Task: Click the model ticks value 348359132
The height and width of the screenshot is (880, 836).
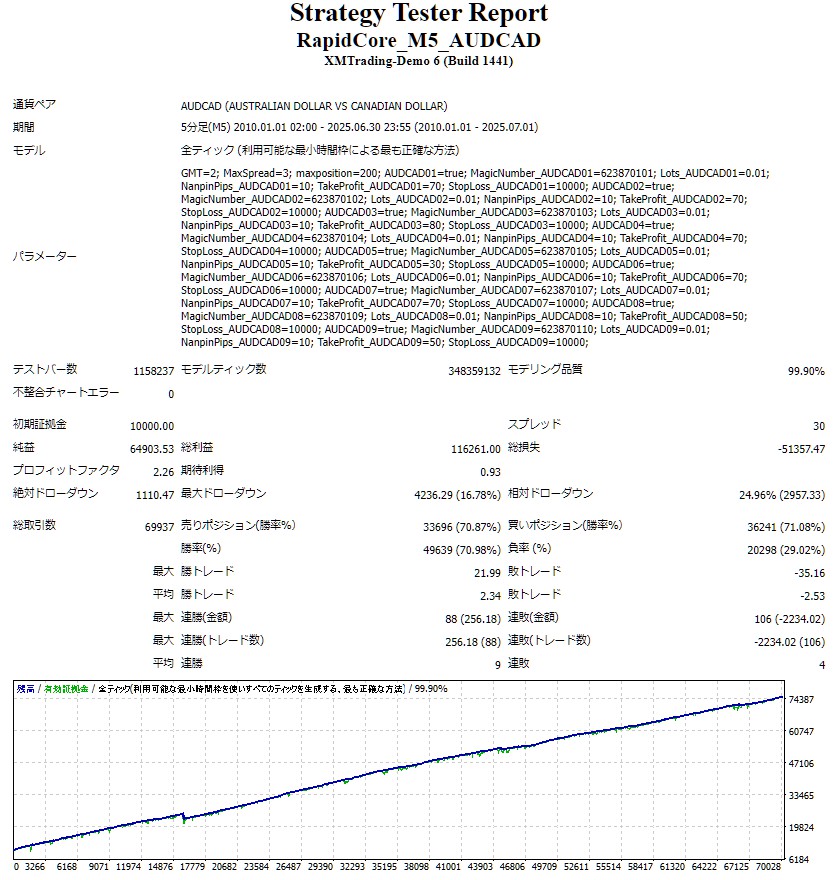Action: [x=474, y=371]
